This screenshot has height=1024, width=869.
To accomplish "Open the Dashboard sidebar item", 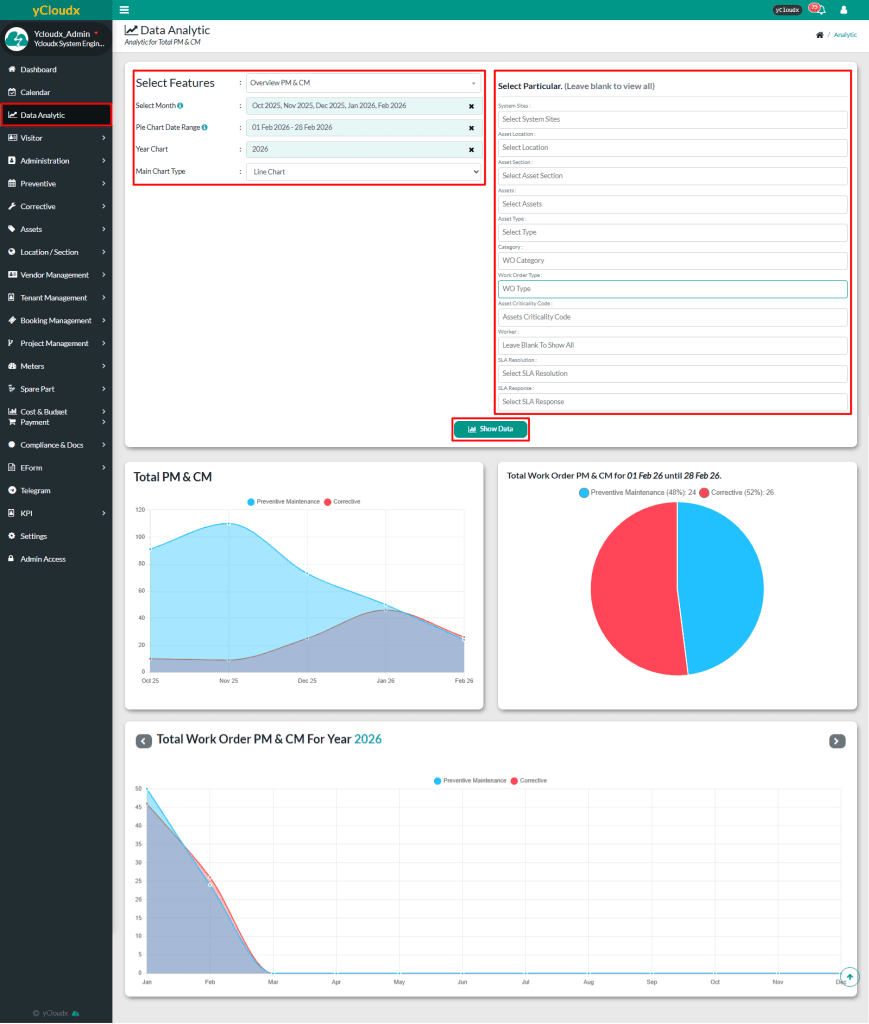I will (x=38, y=70).
